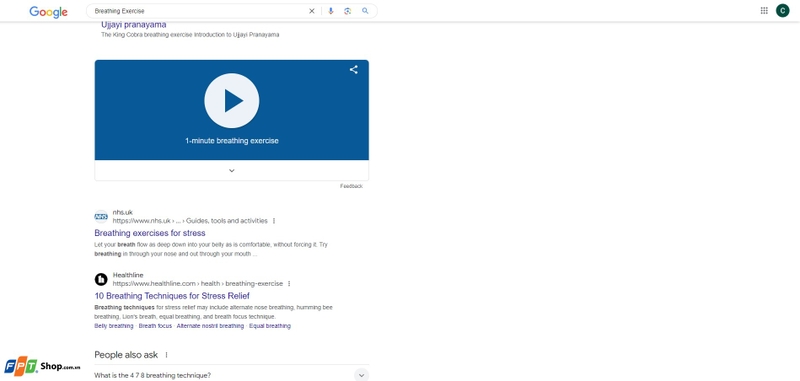
Task: Send Feedback on breathing exercise card
Action: [x=351, y=186]
